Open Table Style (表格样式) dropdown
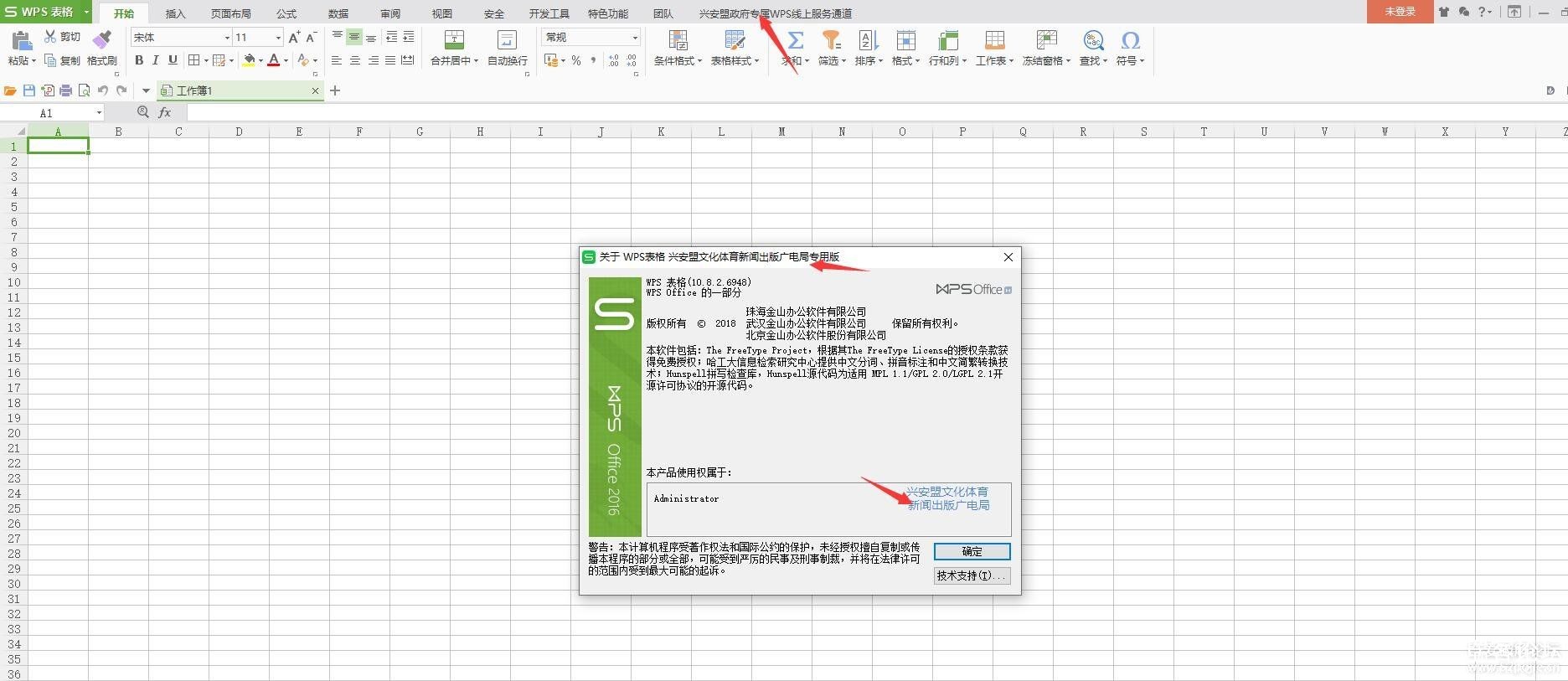 tap(735, 60)
